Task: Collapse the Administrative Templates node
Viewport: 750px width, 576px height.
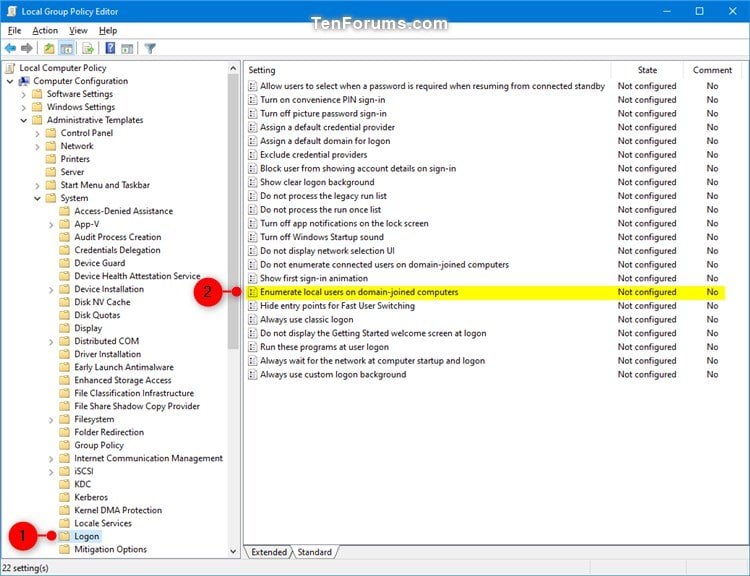Action: 23,120
